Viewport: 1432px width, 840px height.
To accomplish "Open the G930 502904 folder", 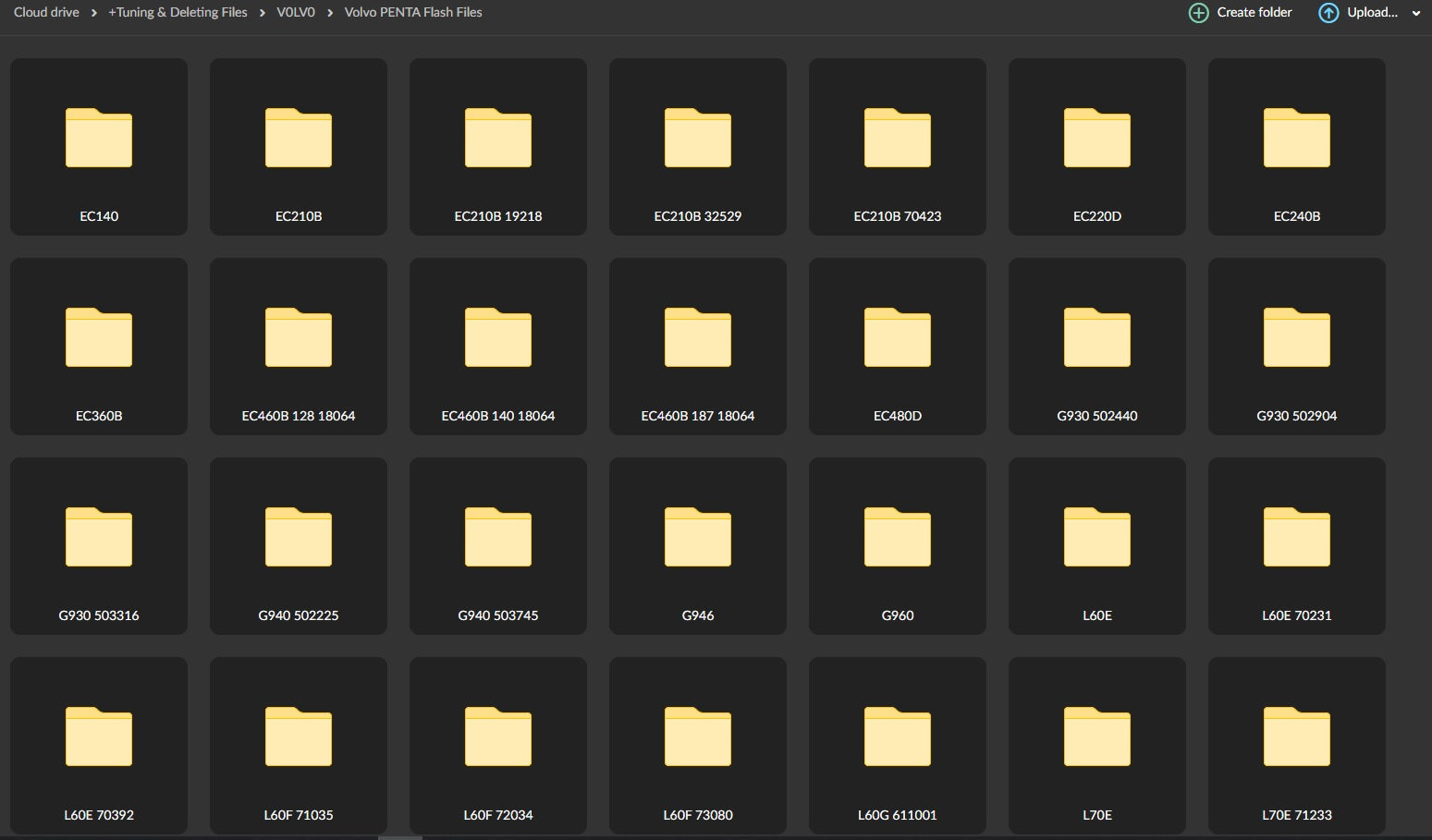I will 1296,347.
